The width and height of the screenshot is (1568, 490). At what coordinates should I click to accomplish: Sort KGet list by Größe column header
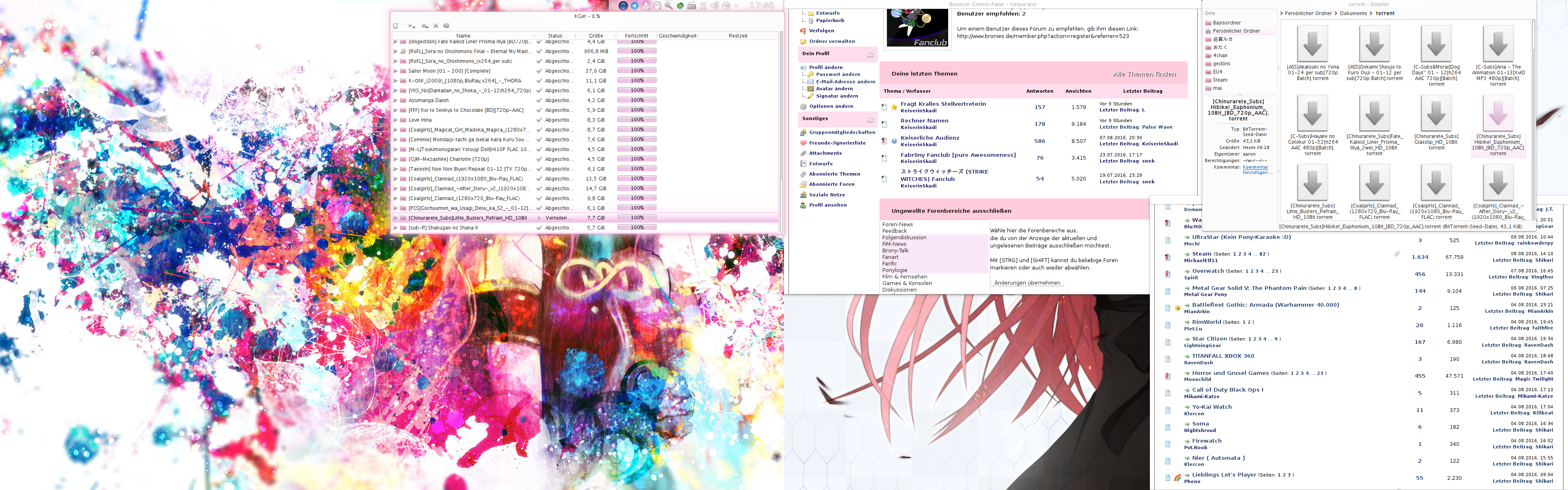pos(596,36)
